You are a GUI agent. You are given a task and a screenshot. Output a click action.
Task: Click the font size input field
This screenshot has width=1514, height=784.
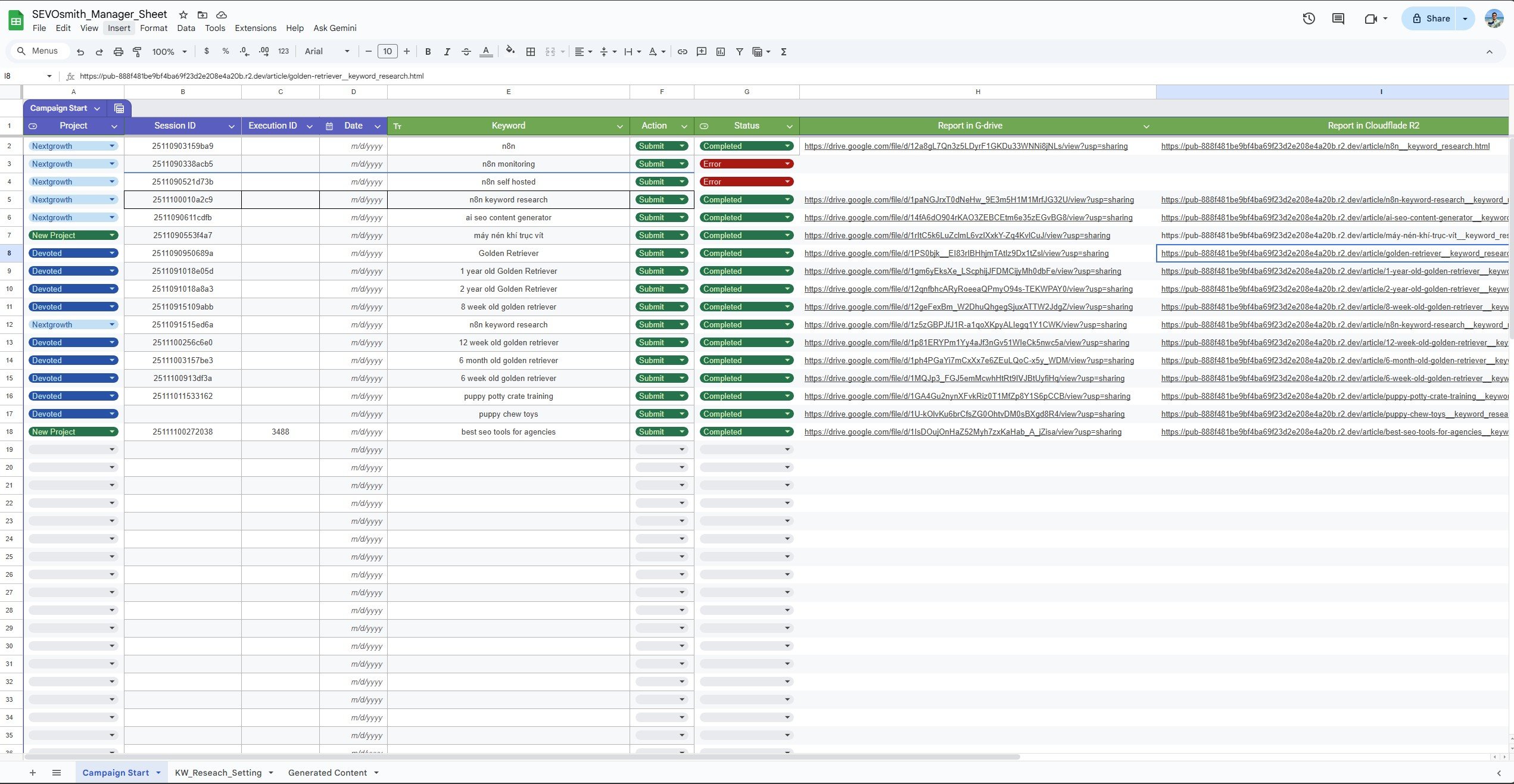[x=388, y=52]
